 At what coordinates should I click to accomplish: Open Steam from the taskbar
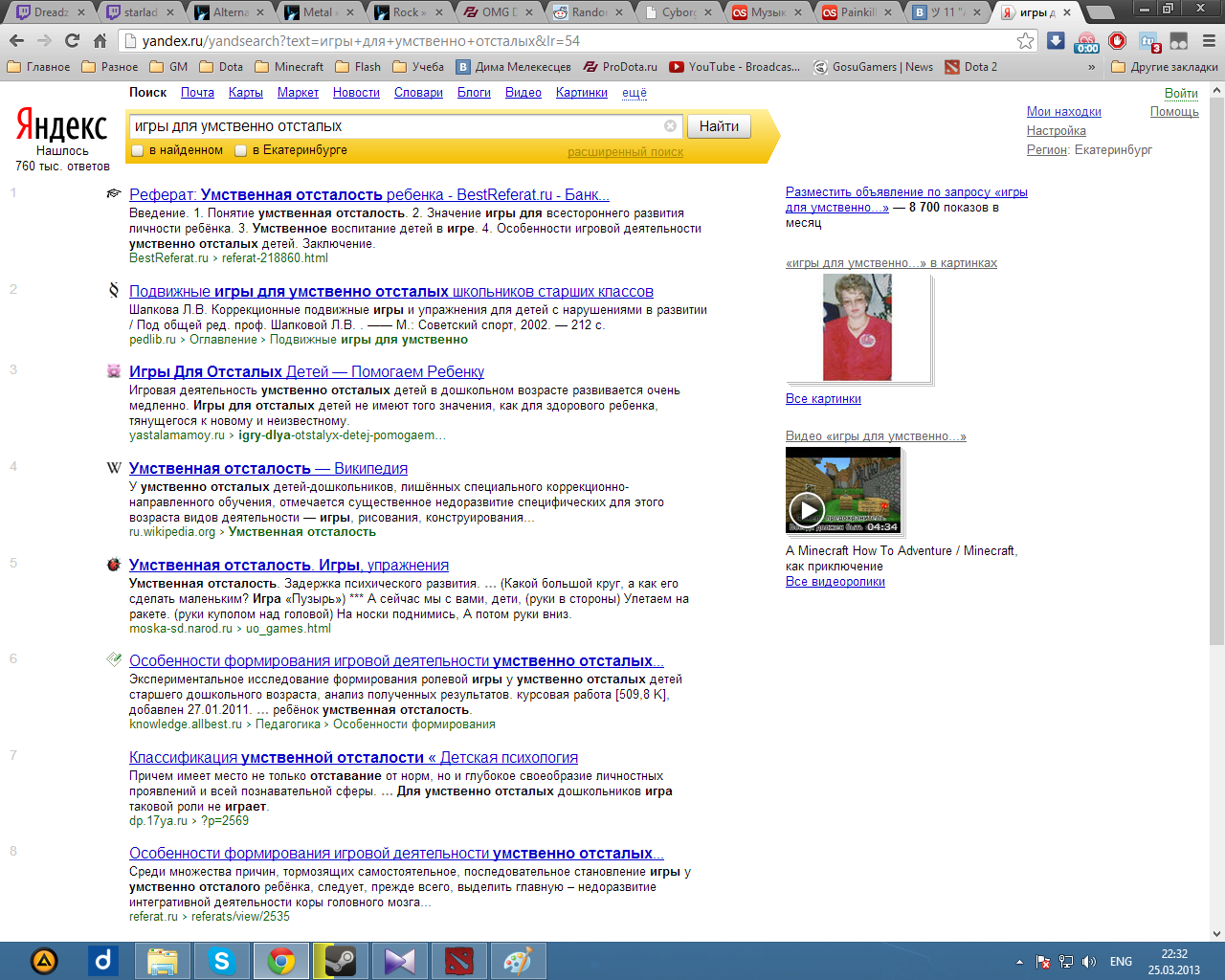tap(340, 961)
